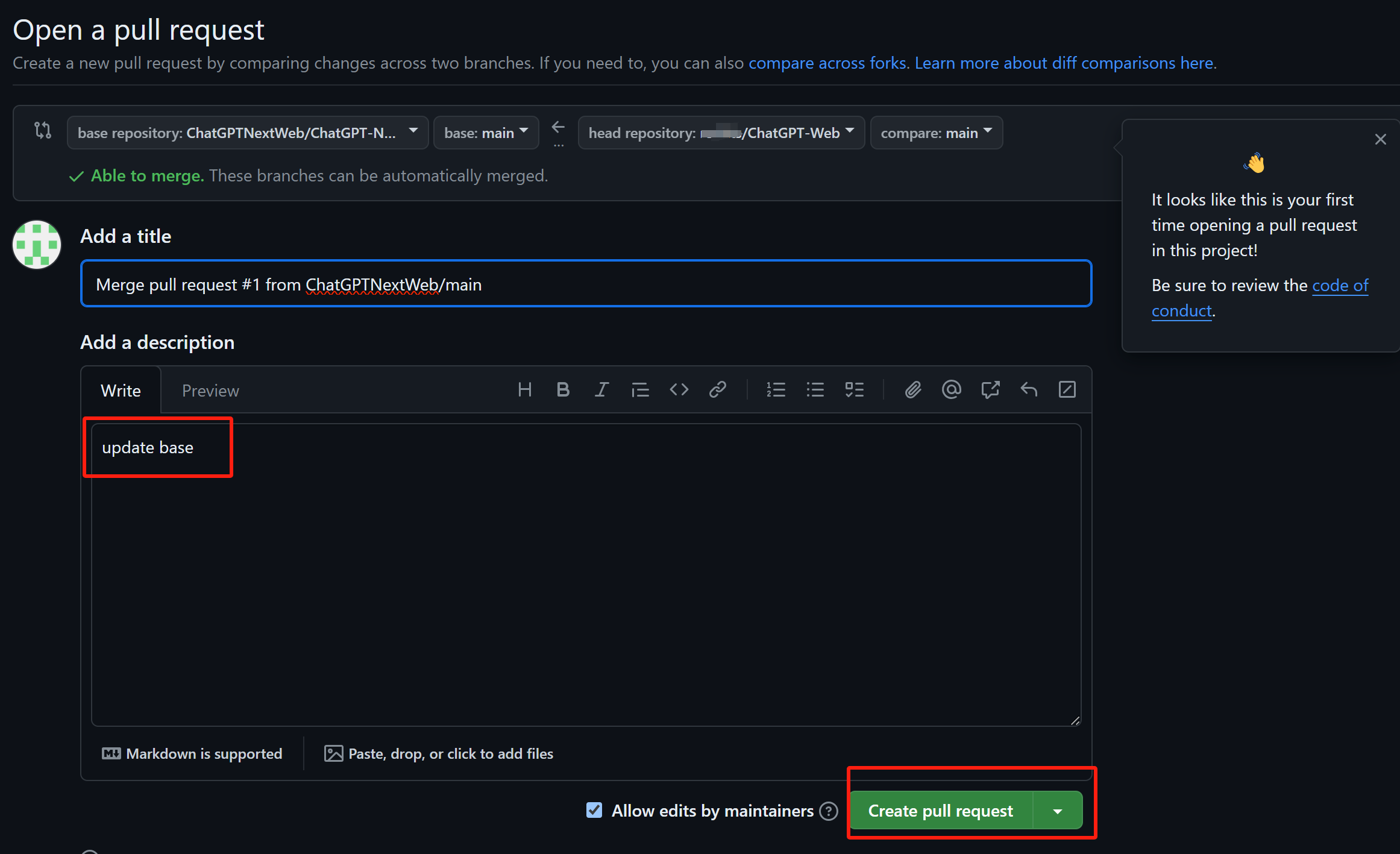The width and height of the screenshot is (1400, 854).
Task: Focus the pull request title field
Action: 586,283
